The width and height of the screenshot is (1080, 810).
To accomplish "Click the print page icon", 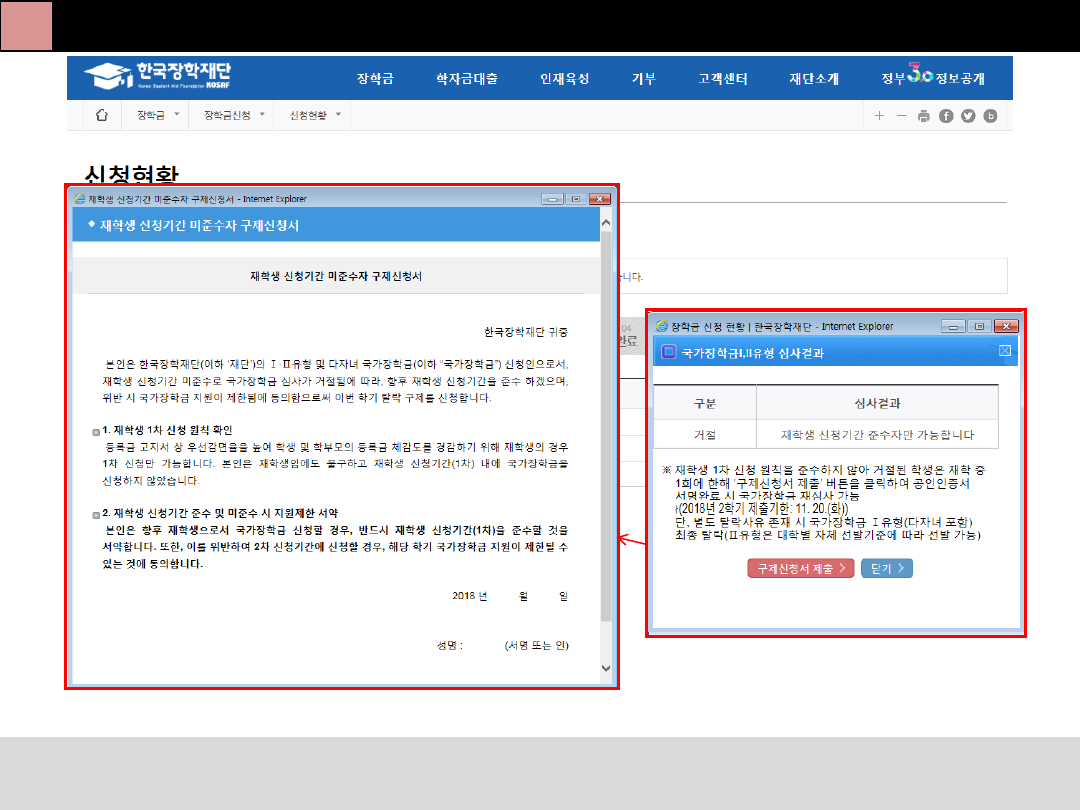I will click(x=924, y=116).
